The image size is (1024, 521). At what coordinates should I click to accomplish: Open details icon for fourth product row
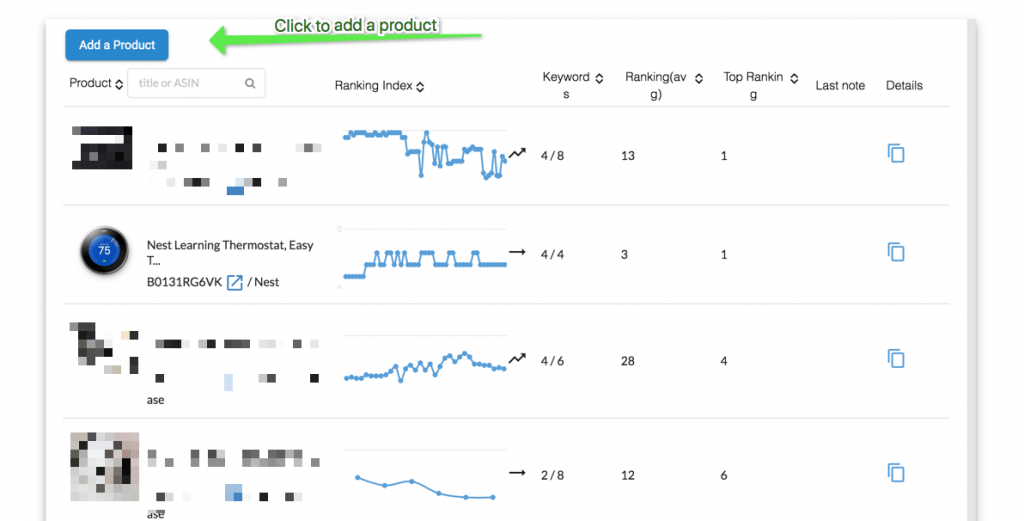pyautogui.click(x=896, y=473)
